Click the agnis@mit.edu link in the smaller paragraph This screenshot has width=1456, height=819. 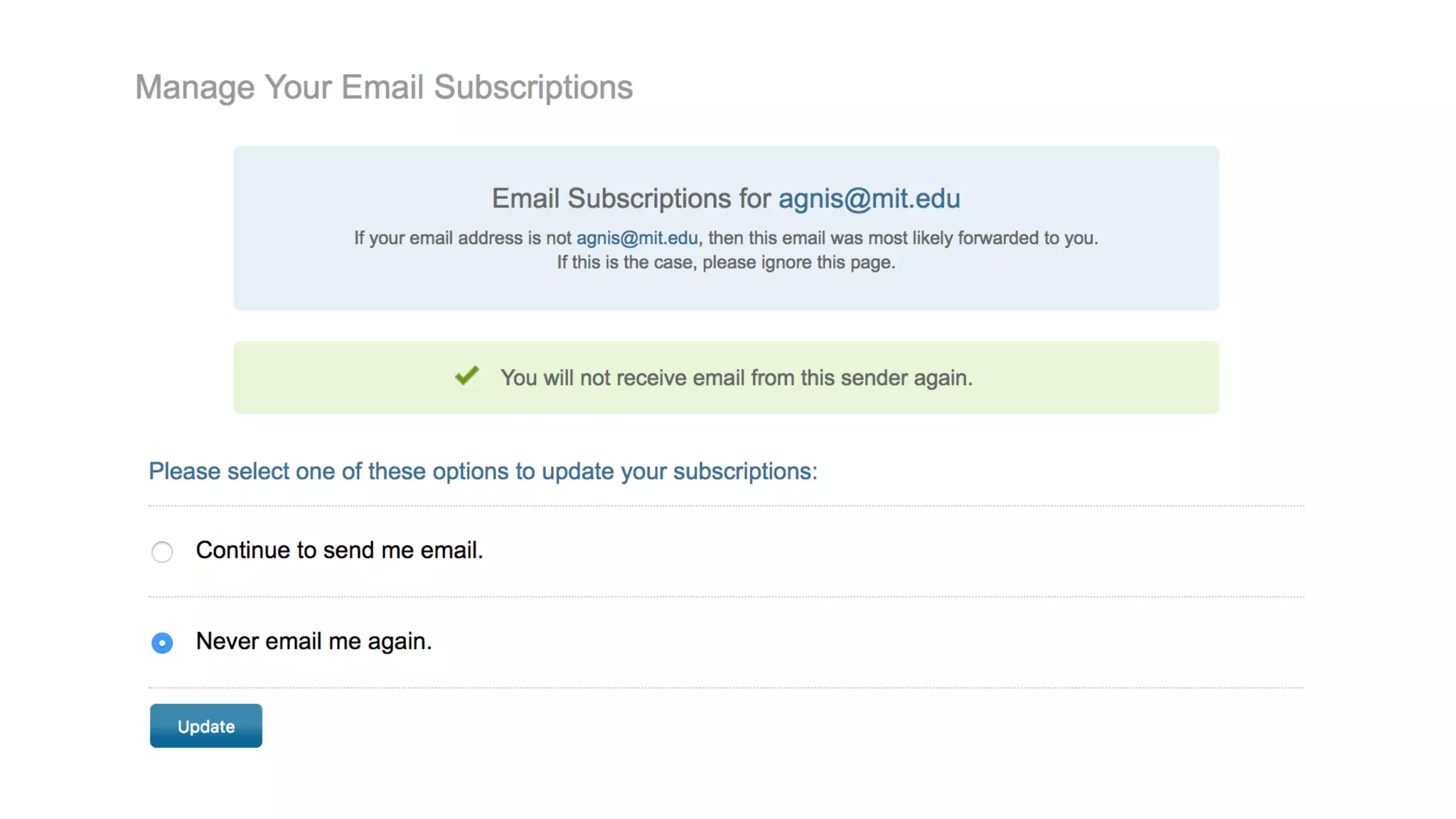point(637,238)
